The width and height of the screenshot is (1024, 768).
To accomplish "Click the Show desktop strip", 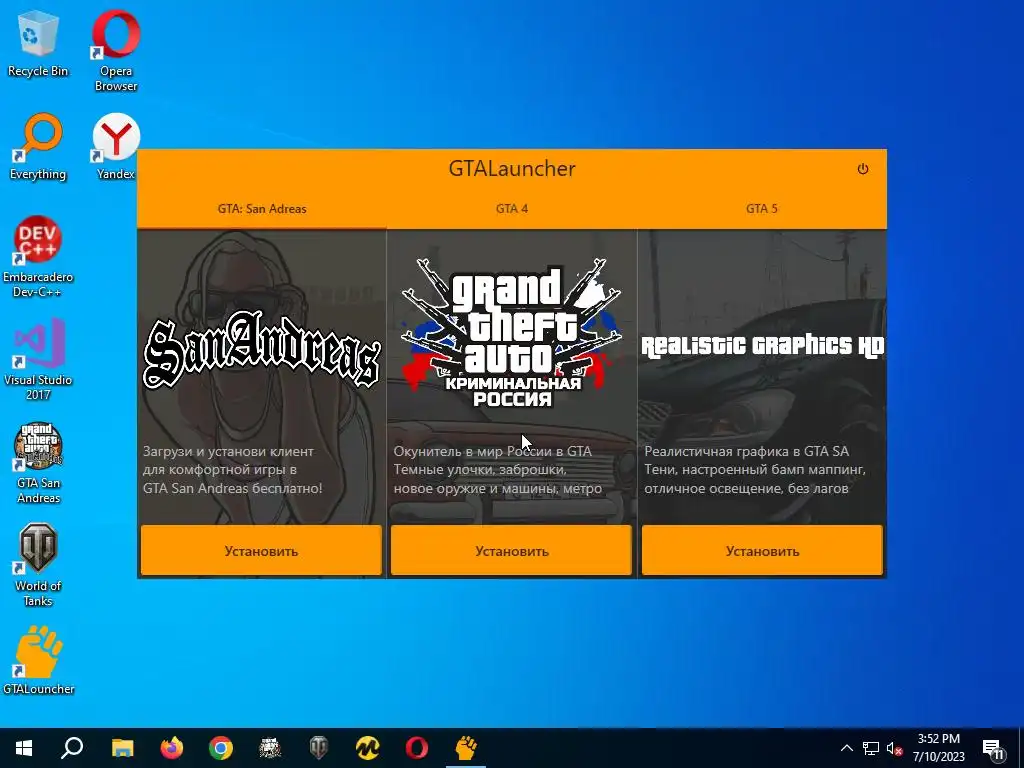I will (x=1021, y=748).
